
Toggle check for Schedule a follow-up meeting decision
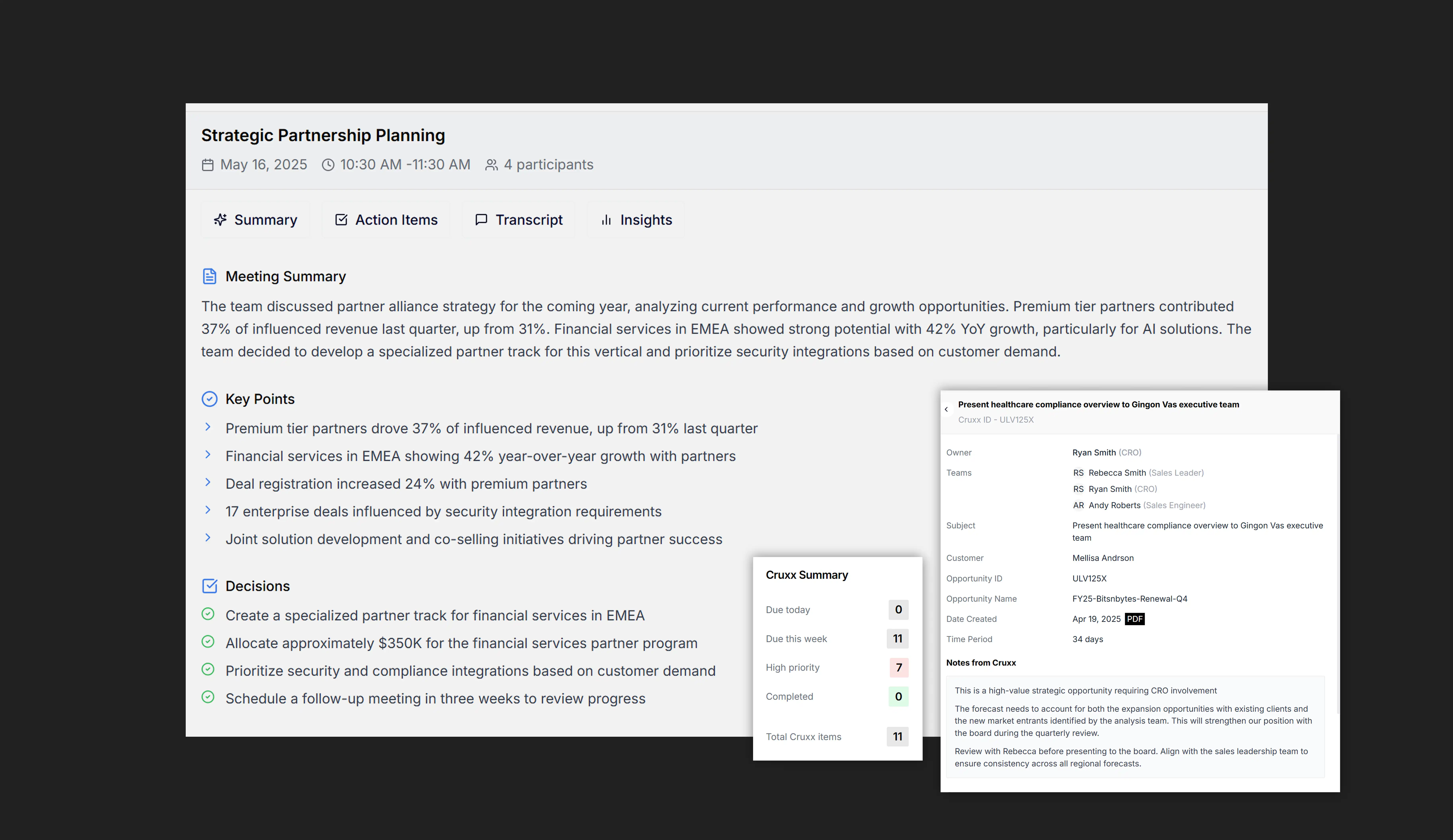click(x=208, y=697)
